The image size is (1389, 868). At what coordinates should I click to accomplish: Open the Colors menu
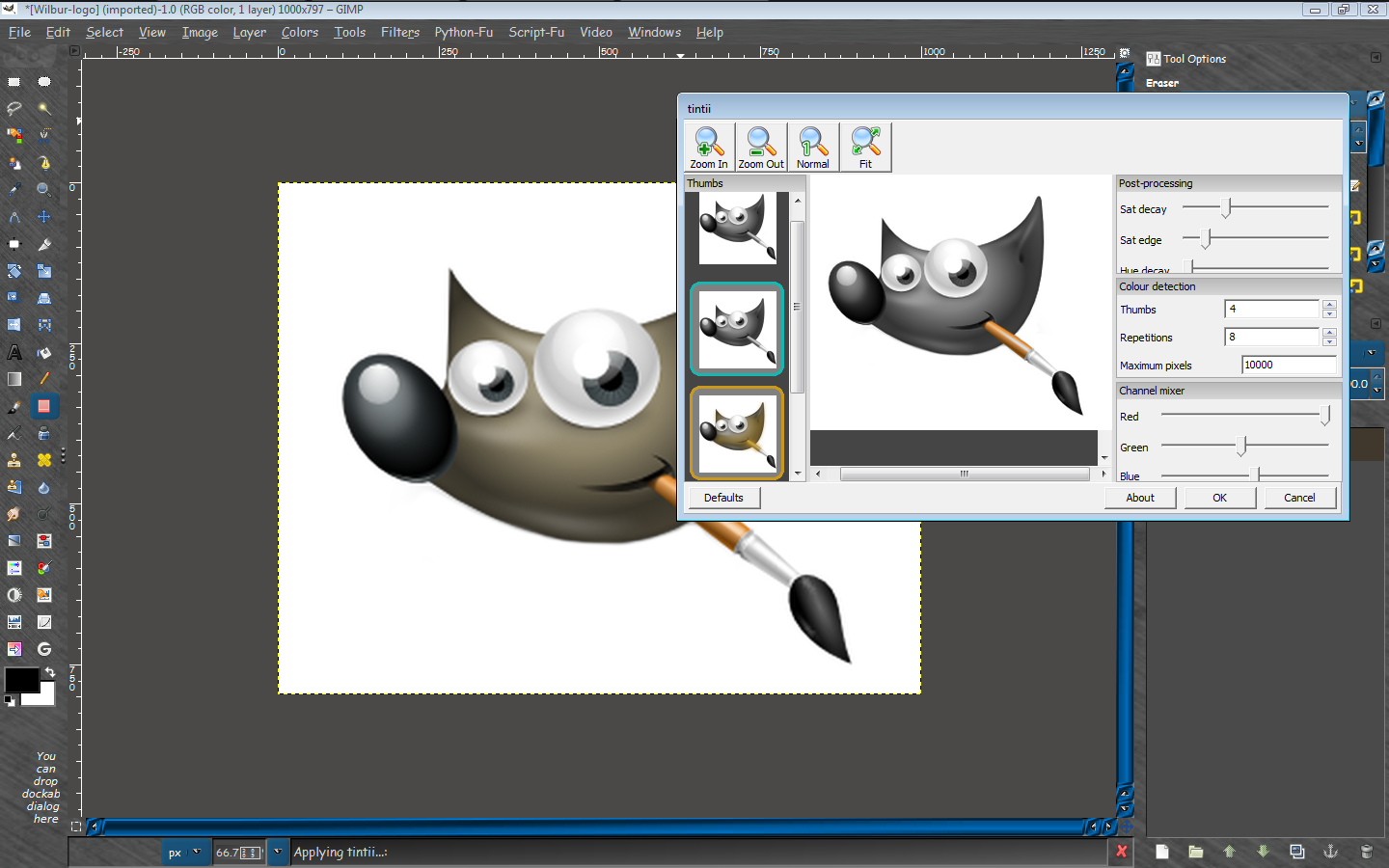tap(300, 32)
